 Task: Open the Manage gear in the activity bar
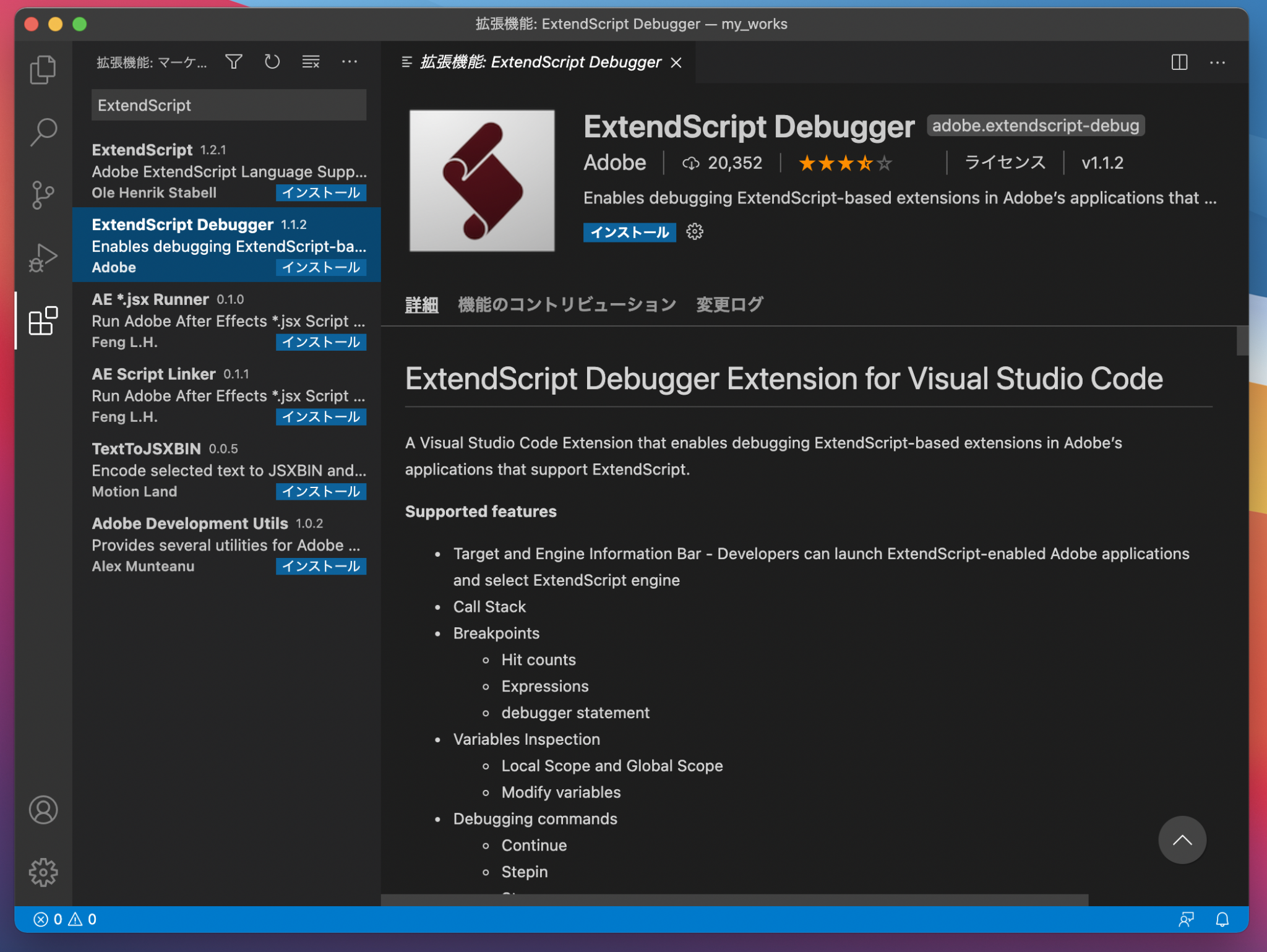click(x=43, y=872)
